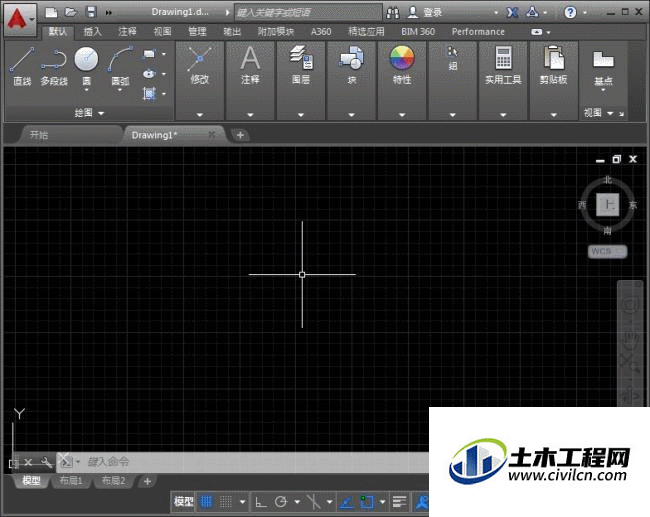
Task: Open the WCS coordinate system dropdown
Action: (607, 251)
